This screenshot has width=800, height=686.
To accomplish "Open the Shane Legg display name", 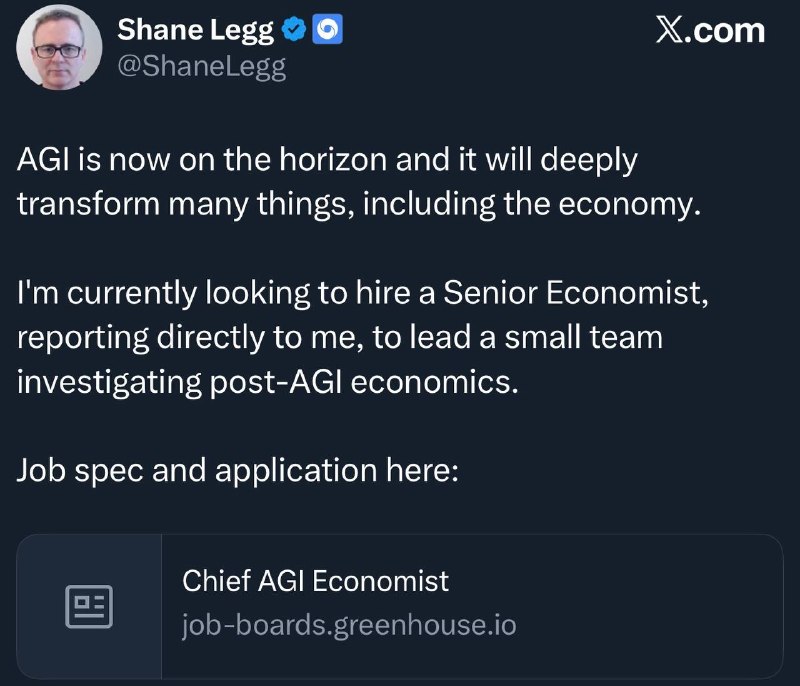I will tap(195, 31).
